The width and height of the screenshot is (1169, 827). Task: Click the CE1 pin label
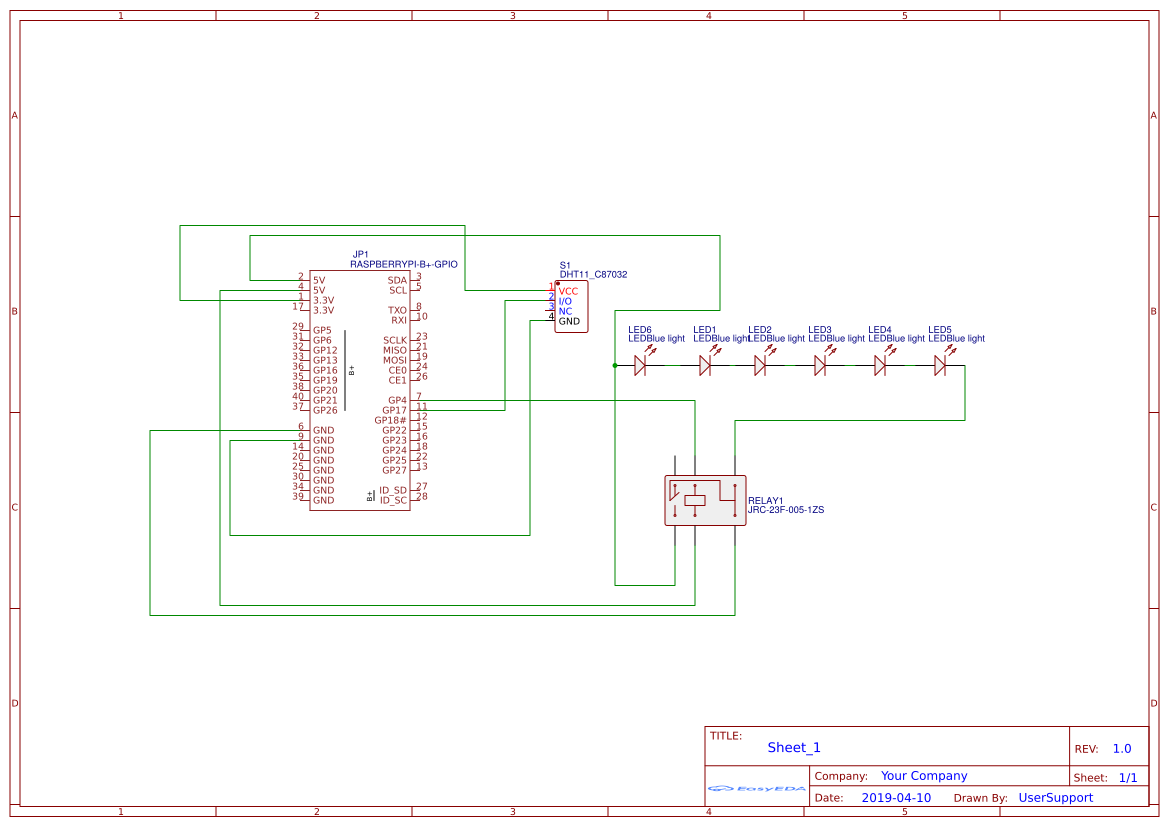(x=398, y=380)
